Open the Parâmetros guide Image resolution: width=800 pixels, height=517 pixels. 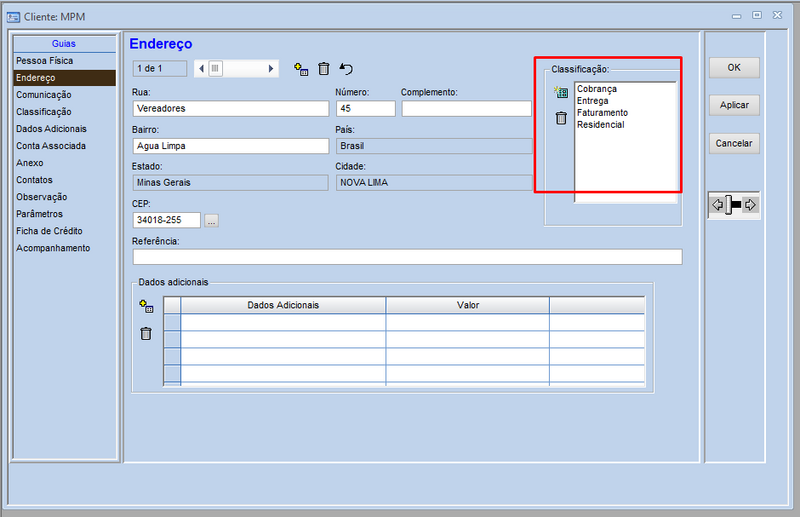click(65, 214)
